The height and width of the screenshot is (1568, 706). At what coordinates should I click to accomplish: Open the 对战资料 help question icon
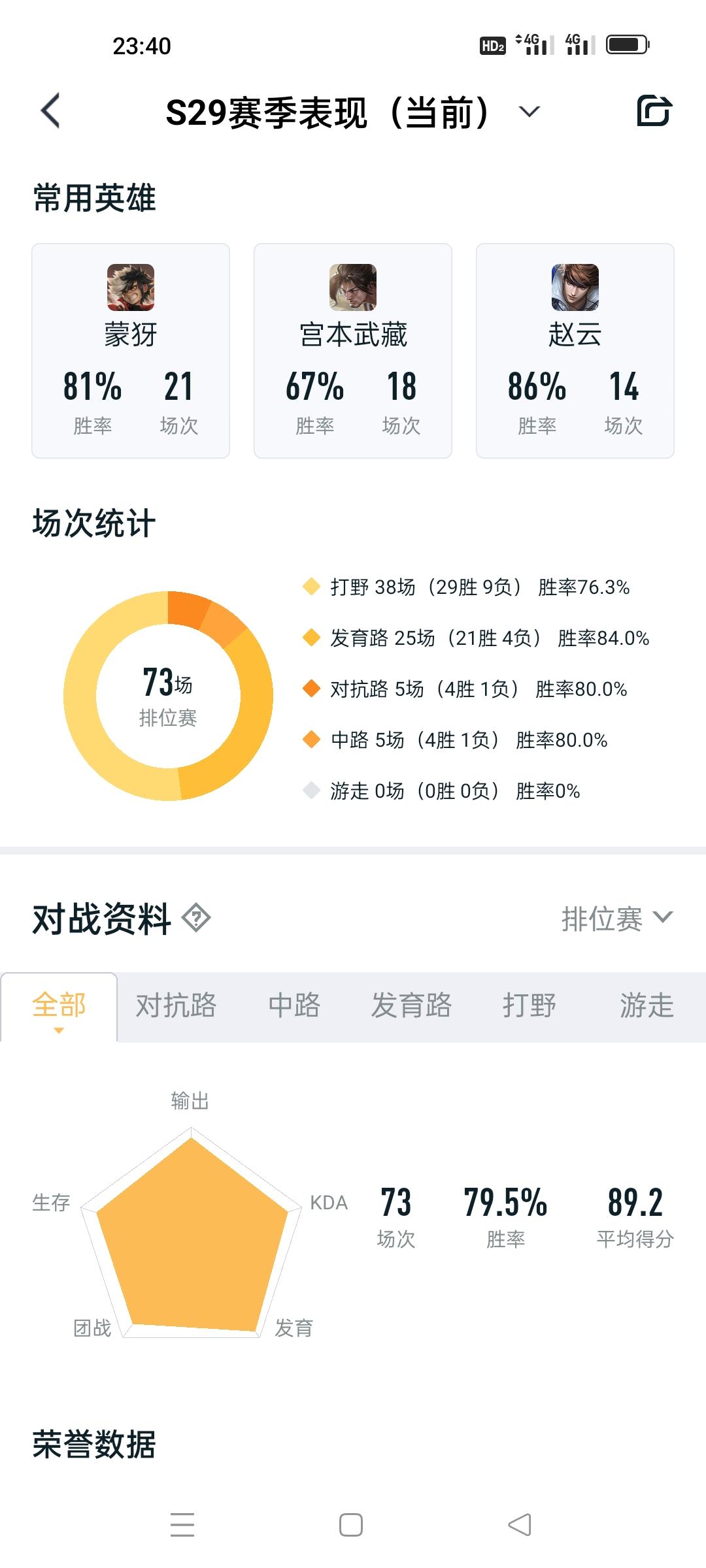pyautogui.click(x=196, y=918)
